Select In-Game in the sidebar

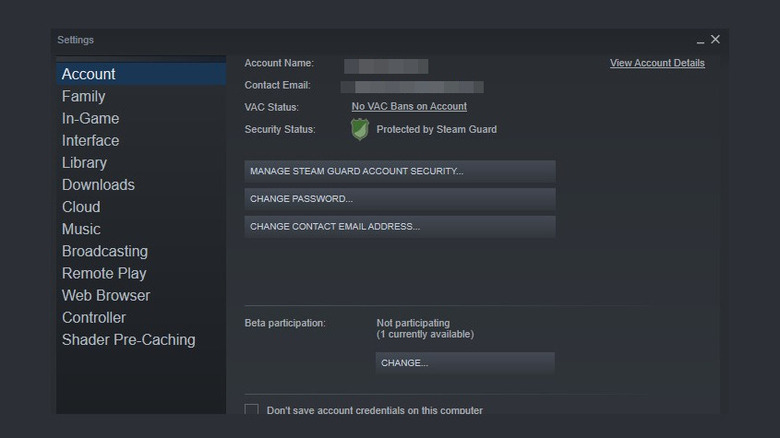[90, 118]
